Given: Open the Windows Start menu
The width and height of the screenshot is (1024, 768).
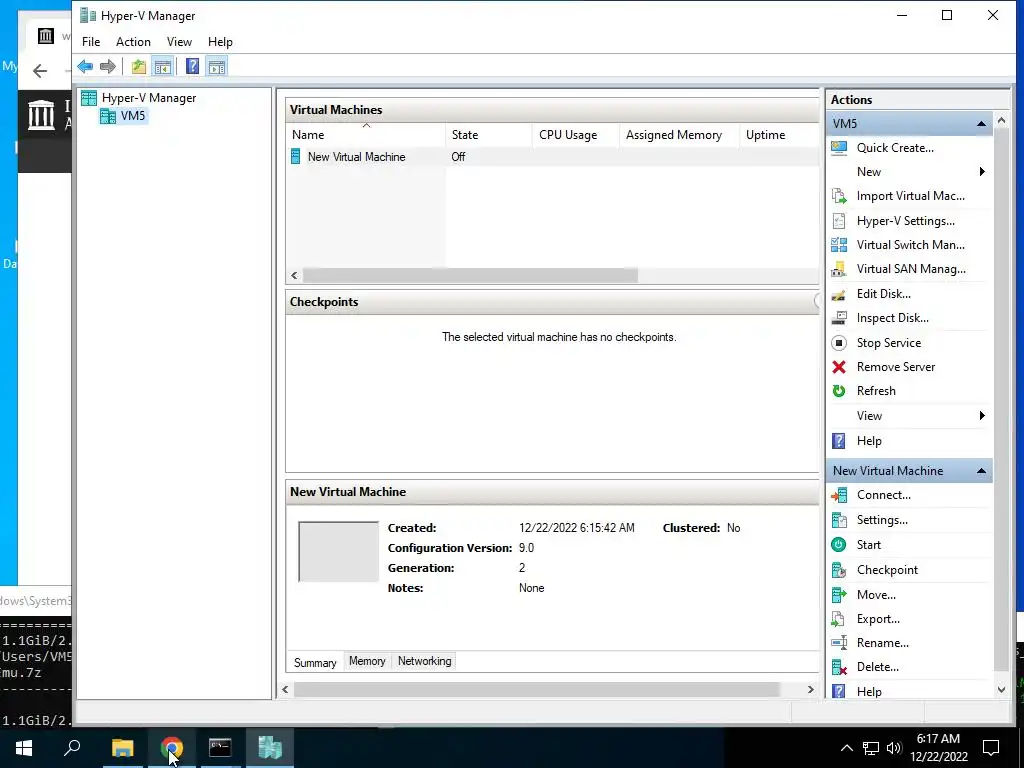Looking at the screenshot, I should pyautogui.click(x=24, y=748).
